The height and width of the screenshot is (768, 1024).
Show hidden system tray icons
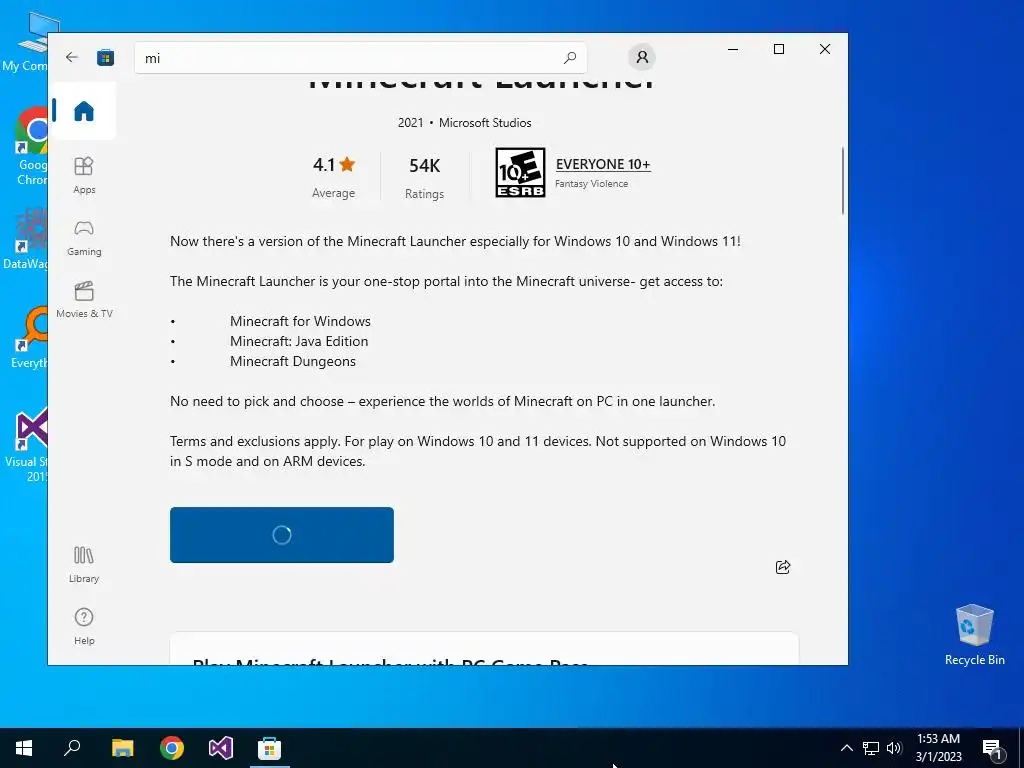846,748
